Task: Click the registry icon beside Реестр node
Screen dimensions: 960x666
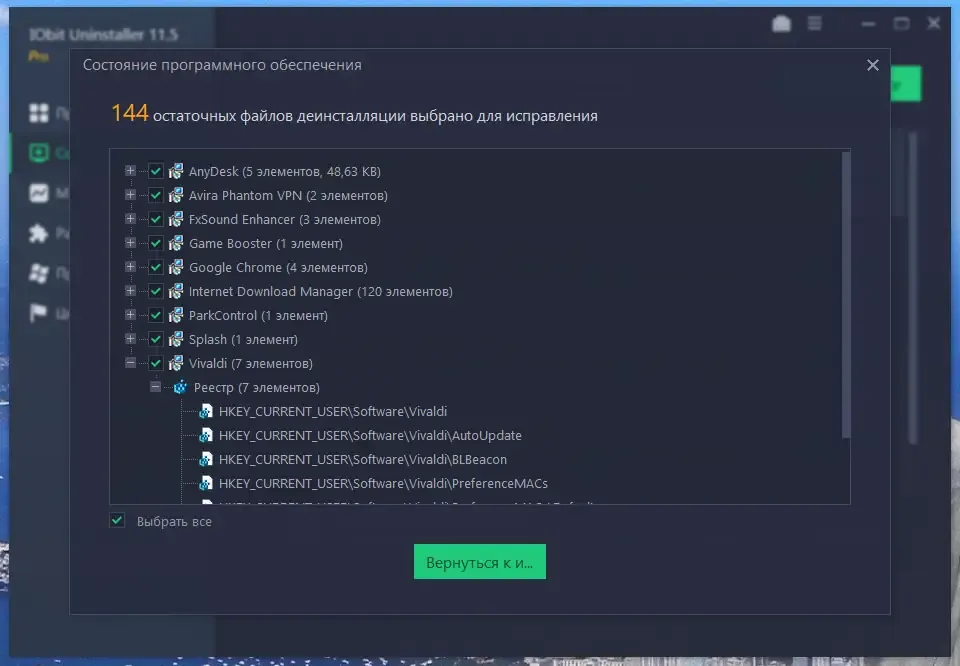Action: 180,387
